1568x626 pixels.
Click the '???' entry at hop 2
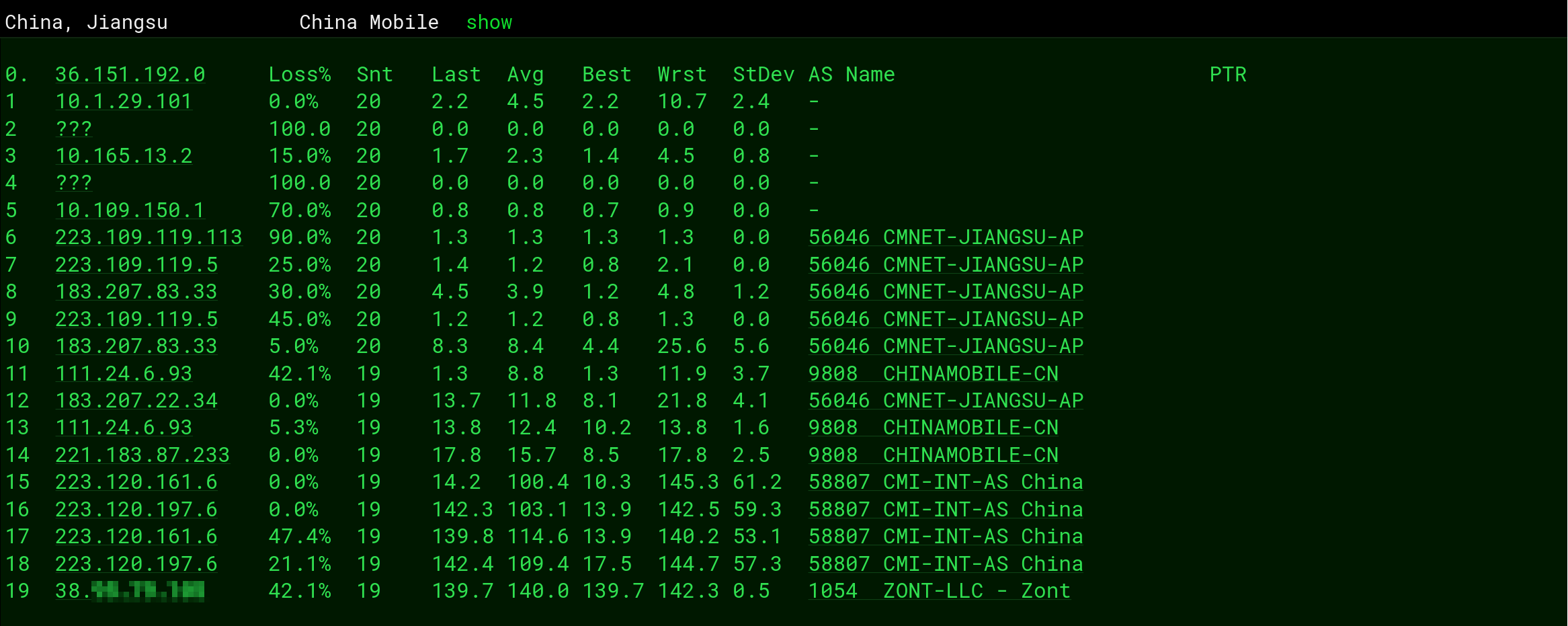point(73,129)
